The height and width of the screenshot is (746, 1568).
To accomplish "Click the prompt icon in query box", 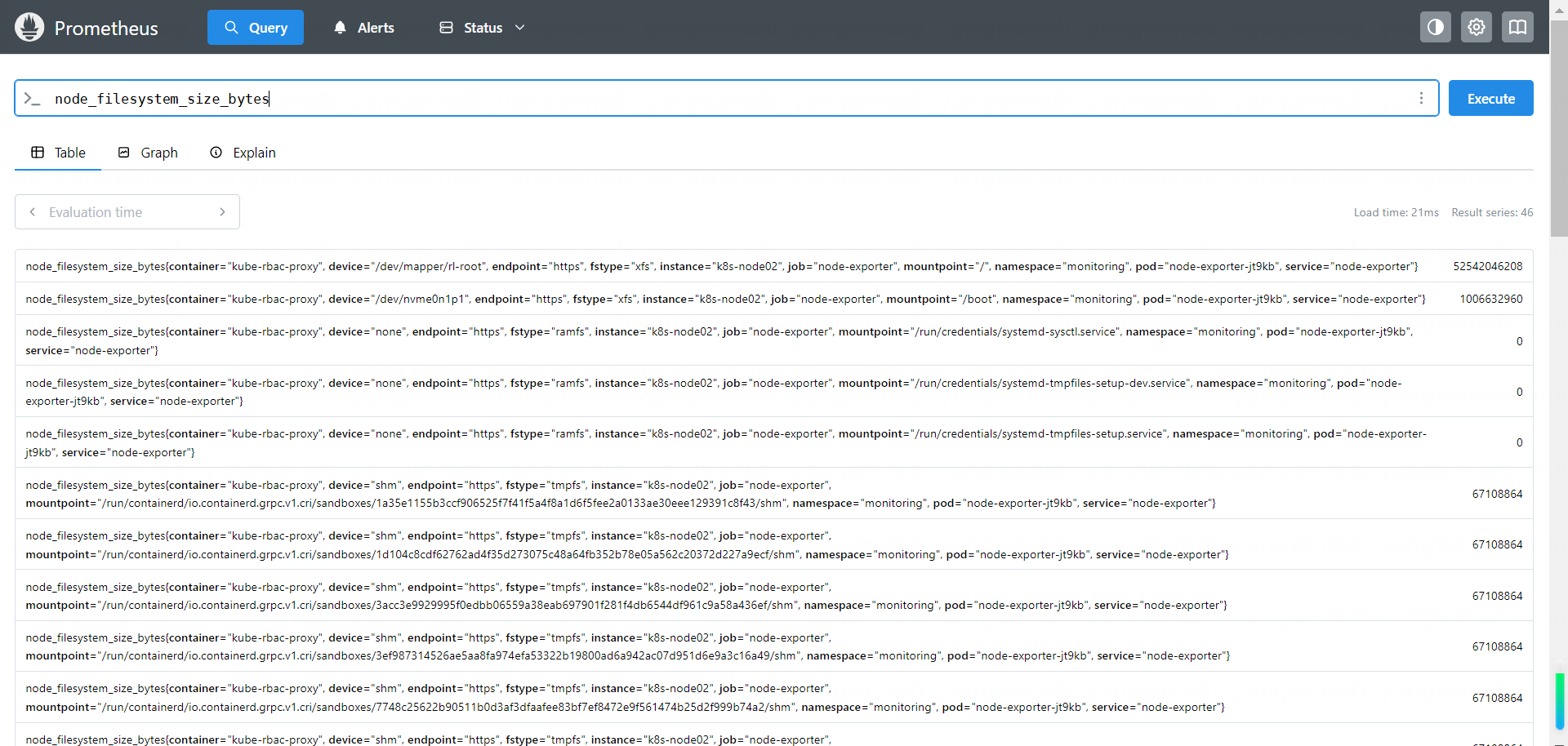I will coord(32,99).
